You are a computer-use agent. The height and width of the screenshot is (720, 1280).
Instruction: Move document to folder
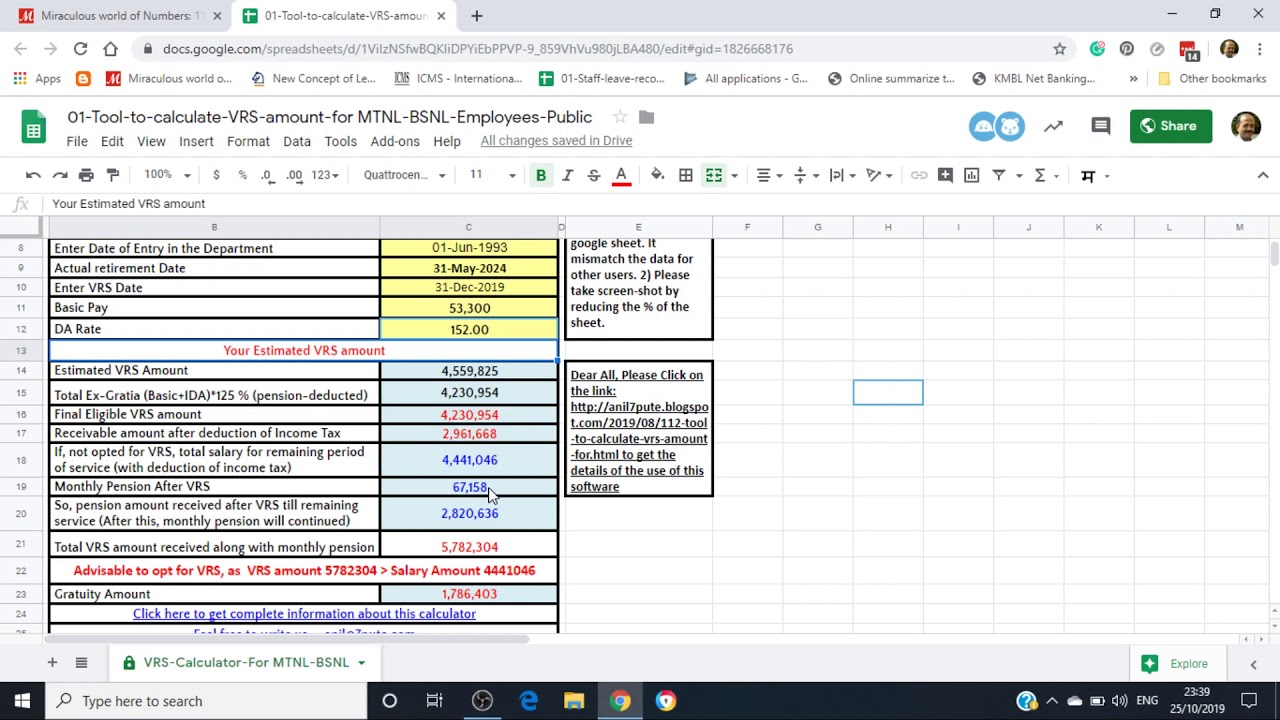pyautogui.click(x=646, y=117)
